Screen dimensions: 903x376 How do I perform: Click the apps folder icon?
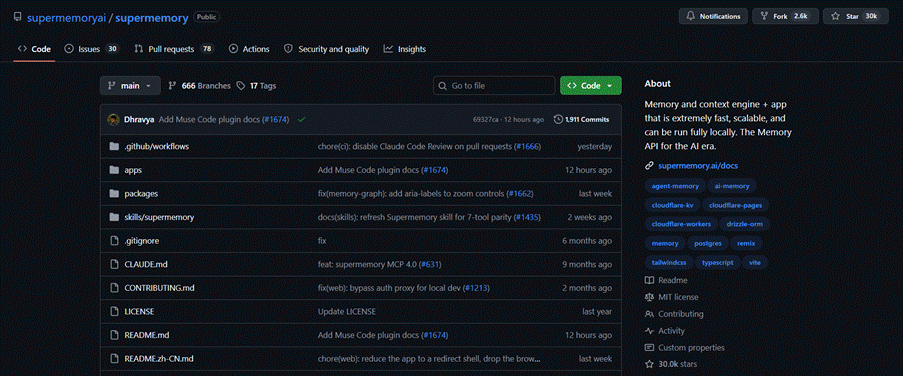[113, 170]
